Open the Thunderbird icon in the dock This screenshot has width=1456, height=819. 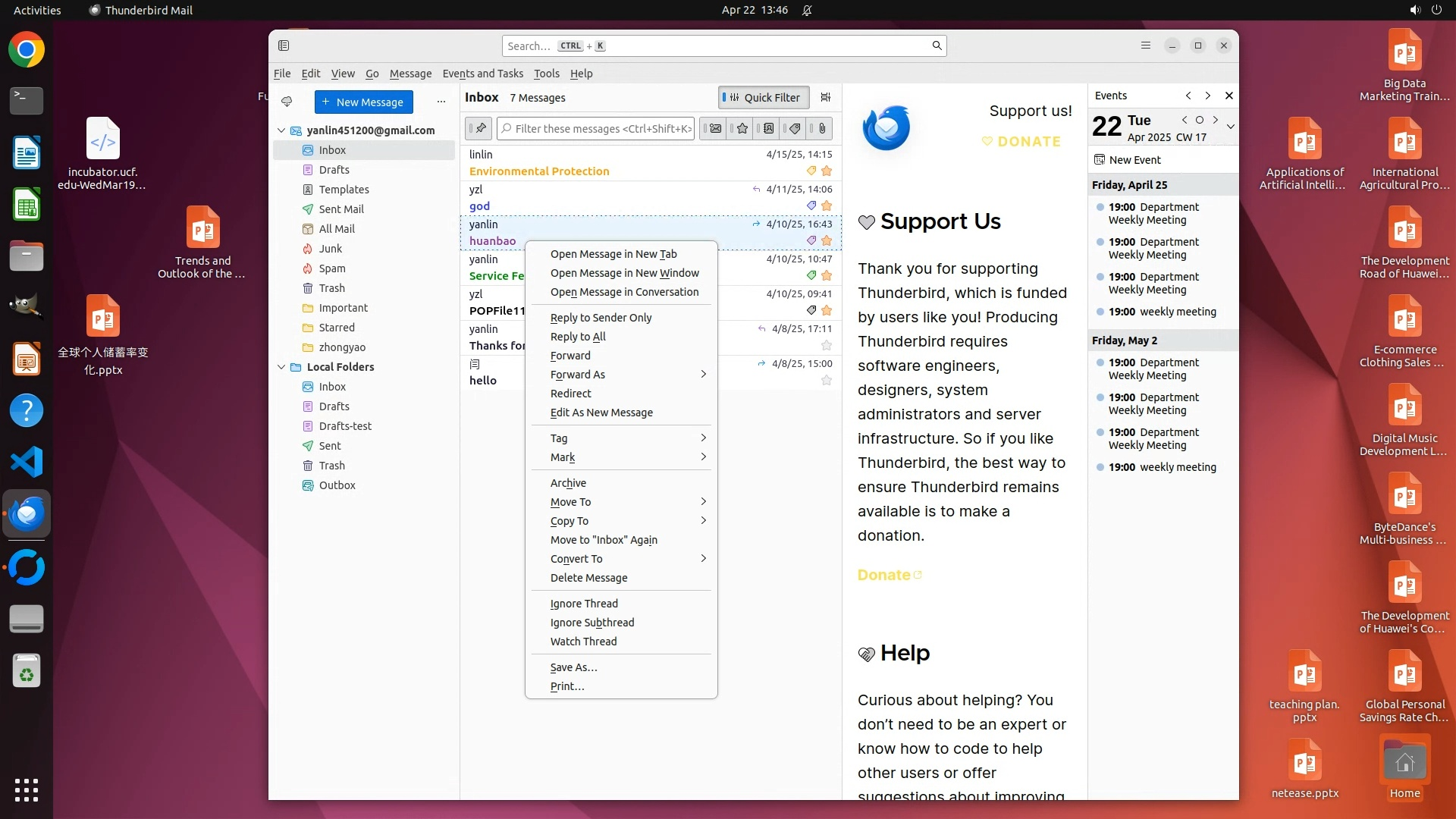pos(27,514)
